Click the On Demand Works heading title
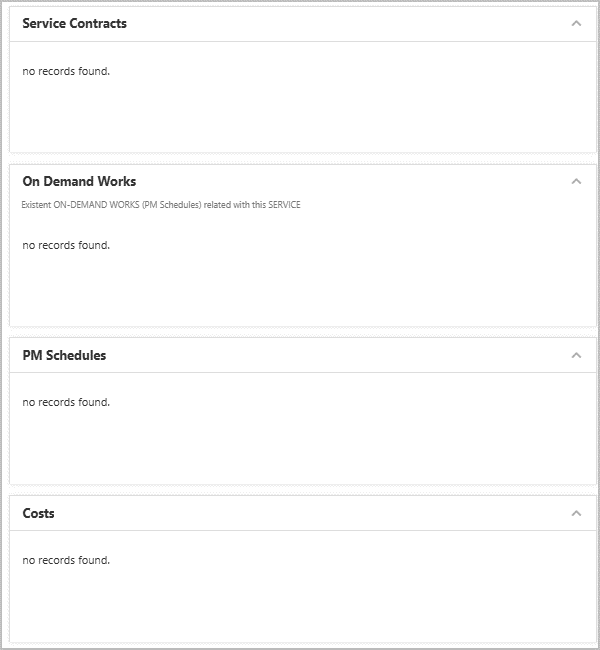The image size is (600, 650). pyautogui.click(x=79, y=182)
